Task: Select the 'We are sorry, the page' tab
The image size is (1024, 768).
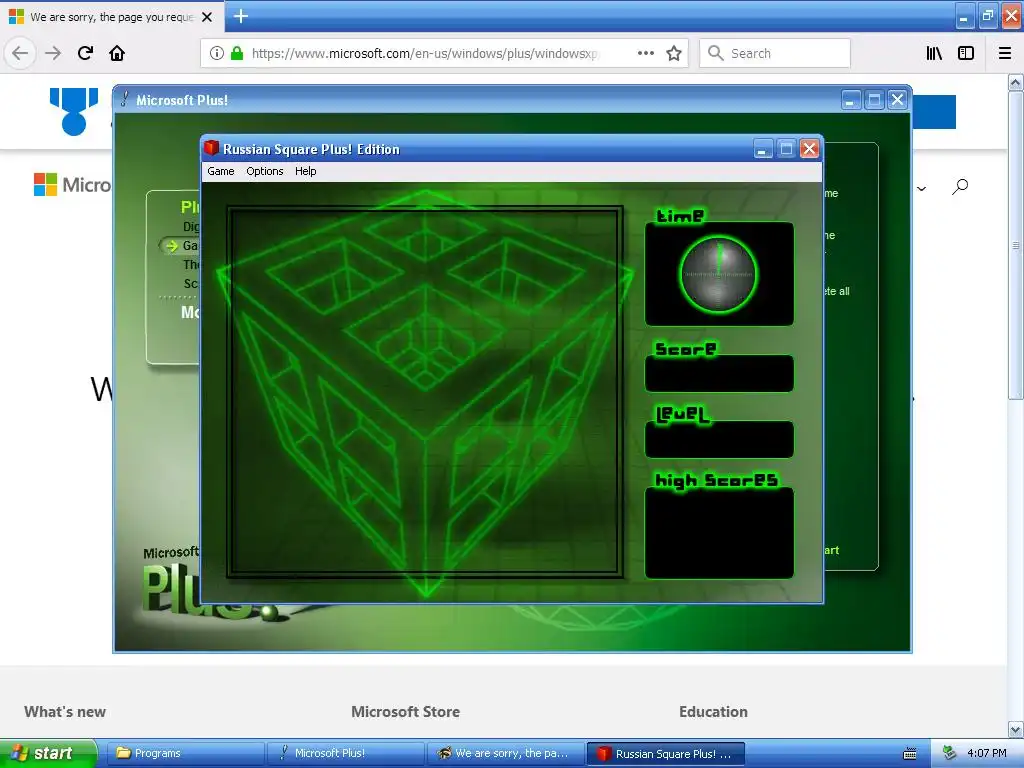Action: pos(111,17)
